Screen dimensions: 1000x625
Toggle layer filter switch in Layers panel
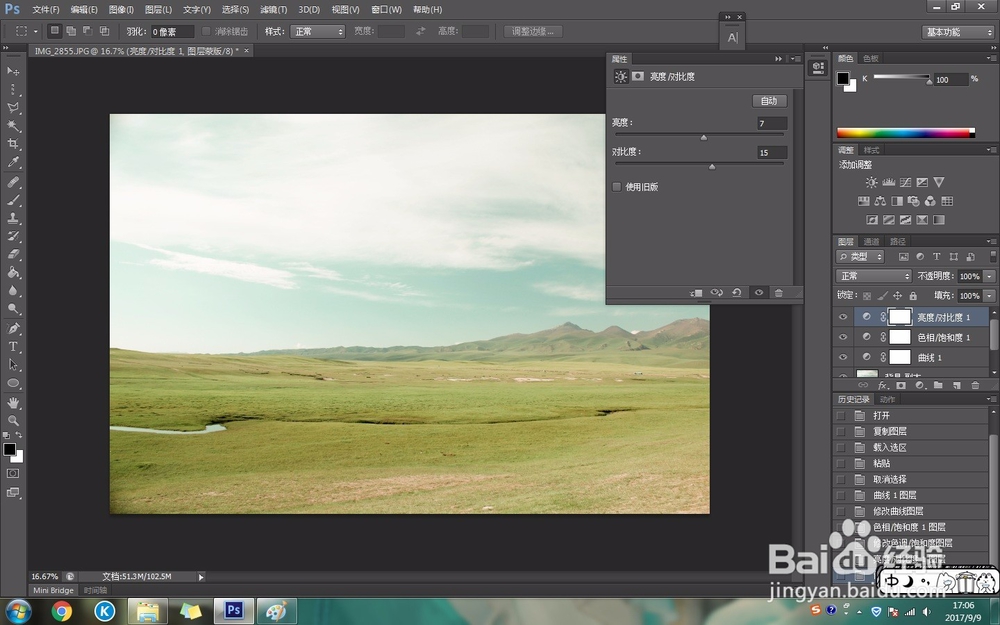coord(993,256)
